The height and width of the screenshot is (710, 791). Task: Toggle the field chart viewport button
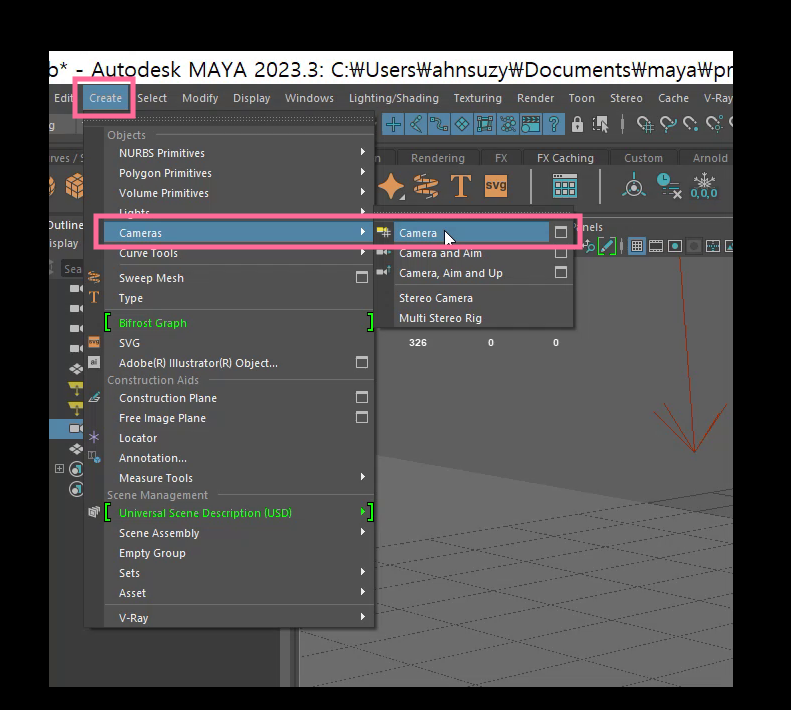point(713,246)
